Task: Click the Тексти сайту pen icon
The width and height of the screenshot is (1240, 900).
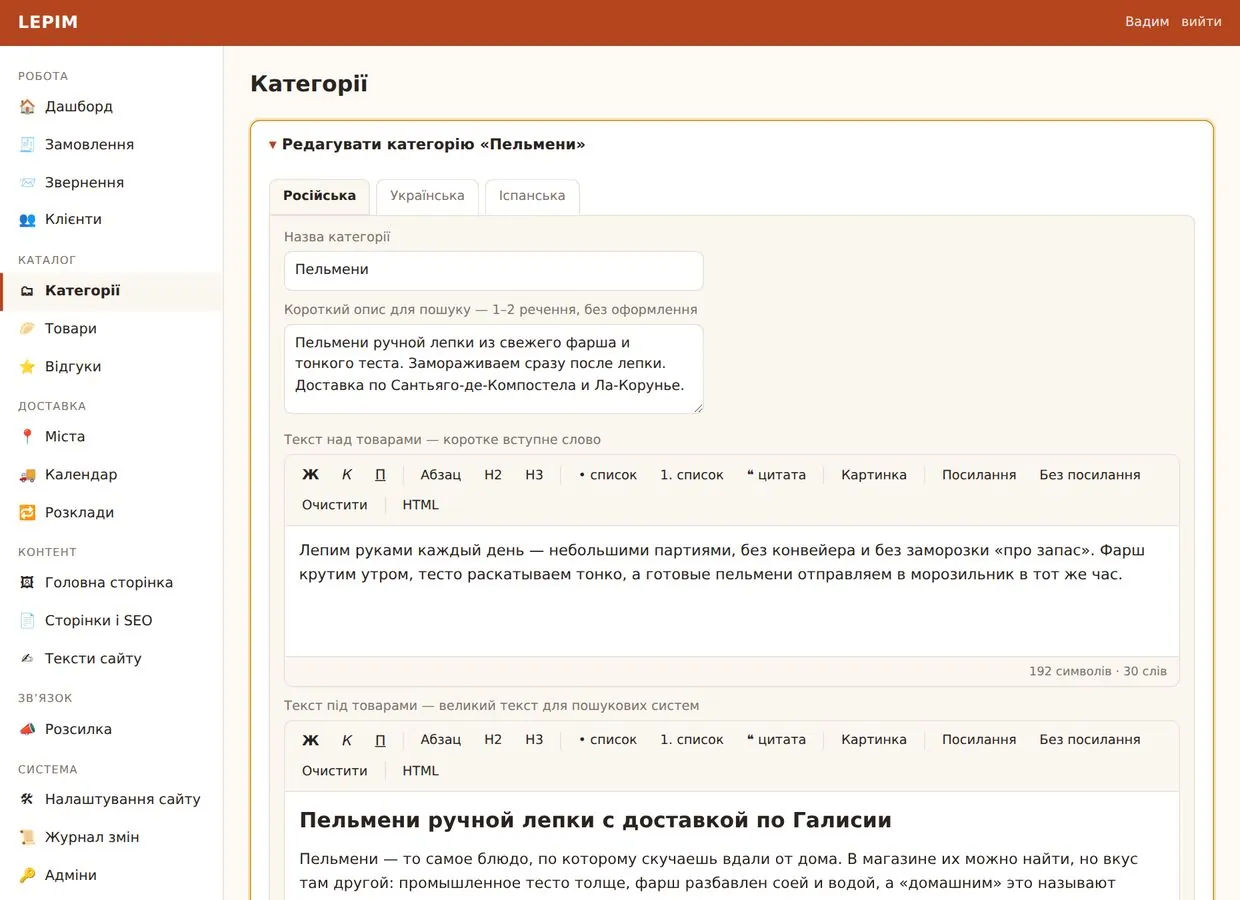Action: (x=27, y=658)
